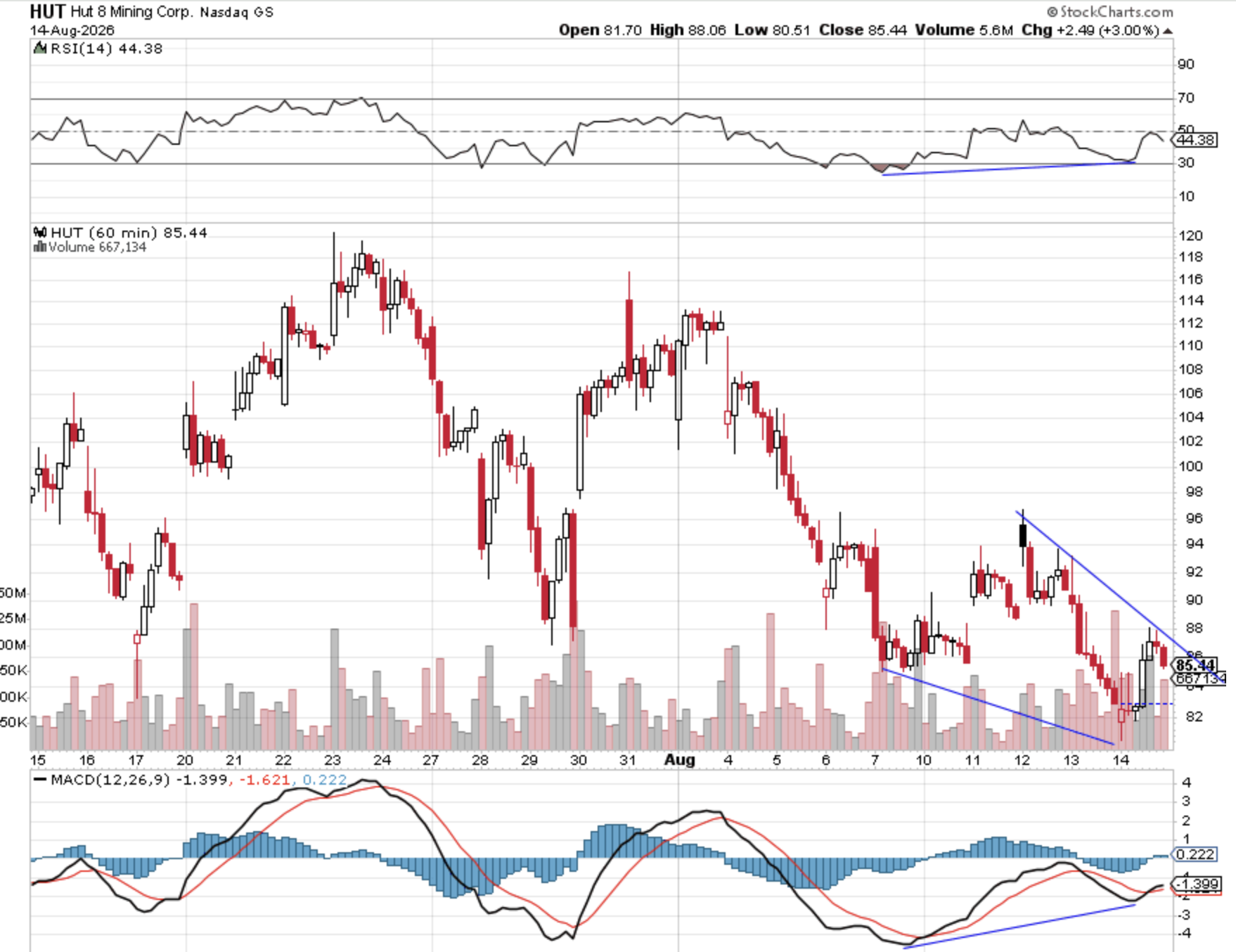This screenshot has width=1236, height=952.
Task: Click the Open 81.70 value
Action: coord(600,30)
